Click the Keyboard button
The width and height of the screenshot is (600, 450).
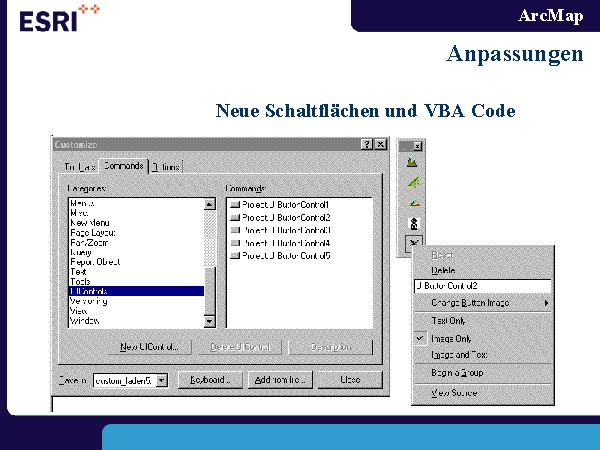(x=211, y=381)
